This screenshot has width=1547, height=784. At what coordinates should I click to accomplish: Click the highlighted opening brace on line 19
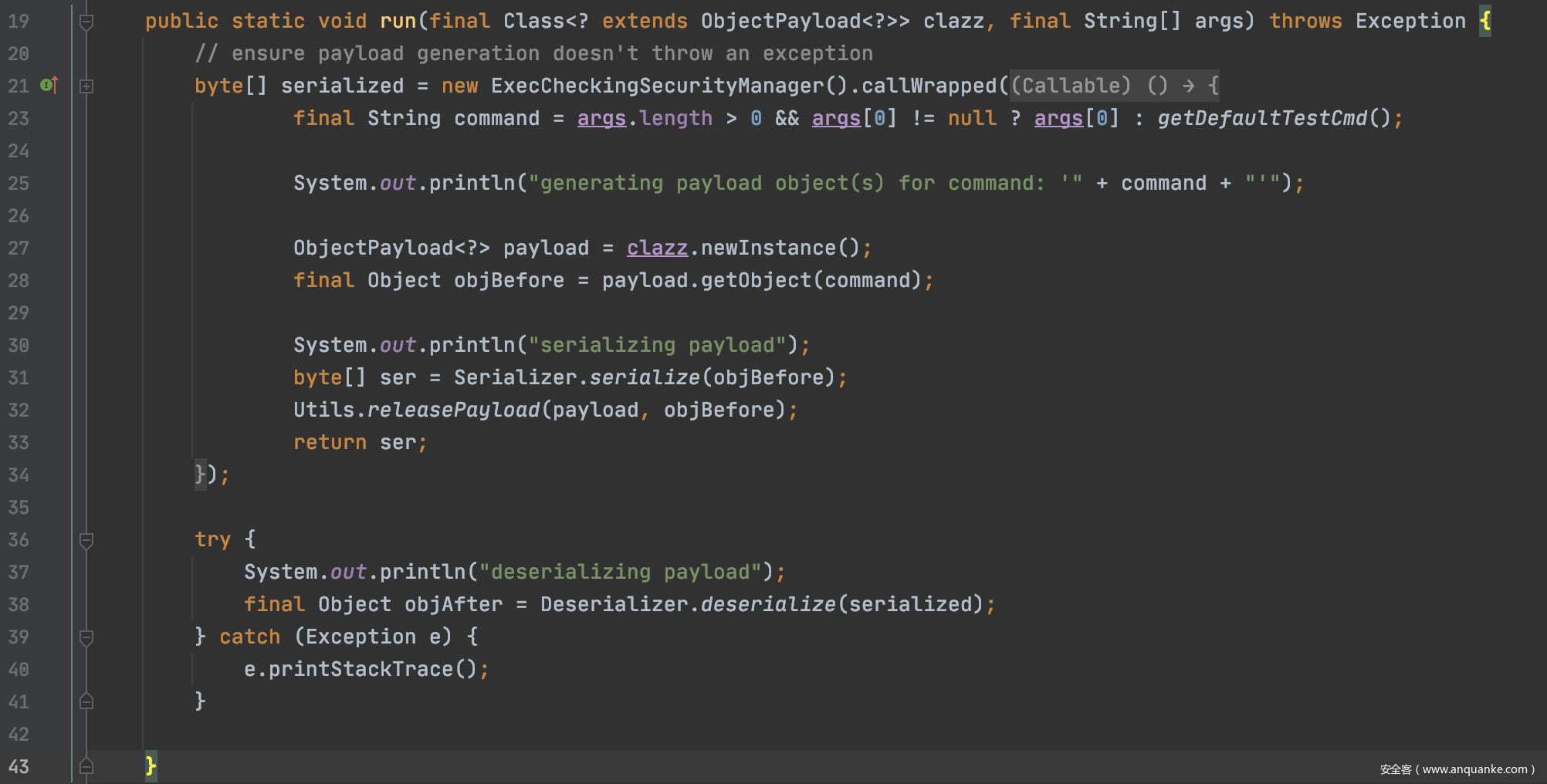(1484, 22)
